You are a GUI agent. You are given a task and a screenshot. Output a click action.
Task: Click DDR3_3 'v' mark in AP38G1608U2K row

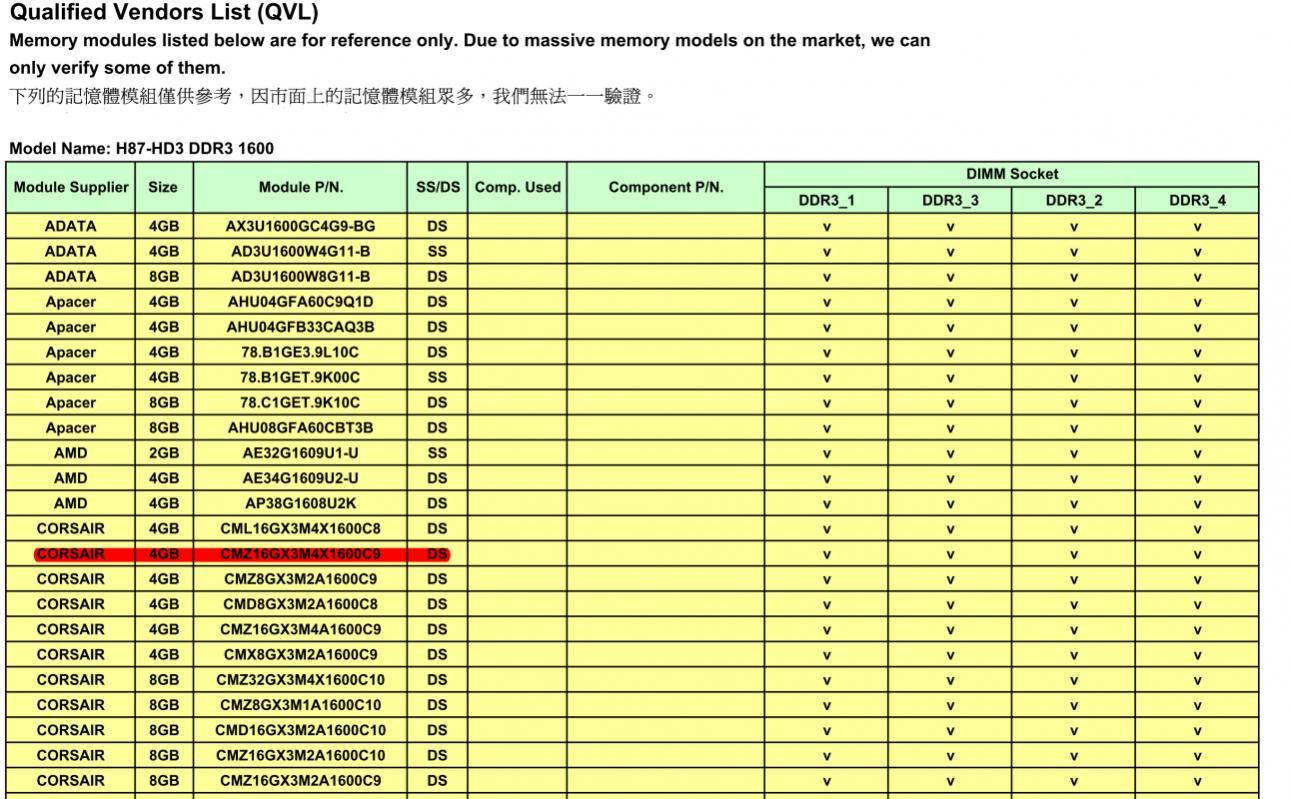[x=950, y=504]
